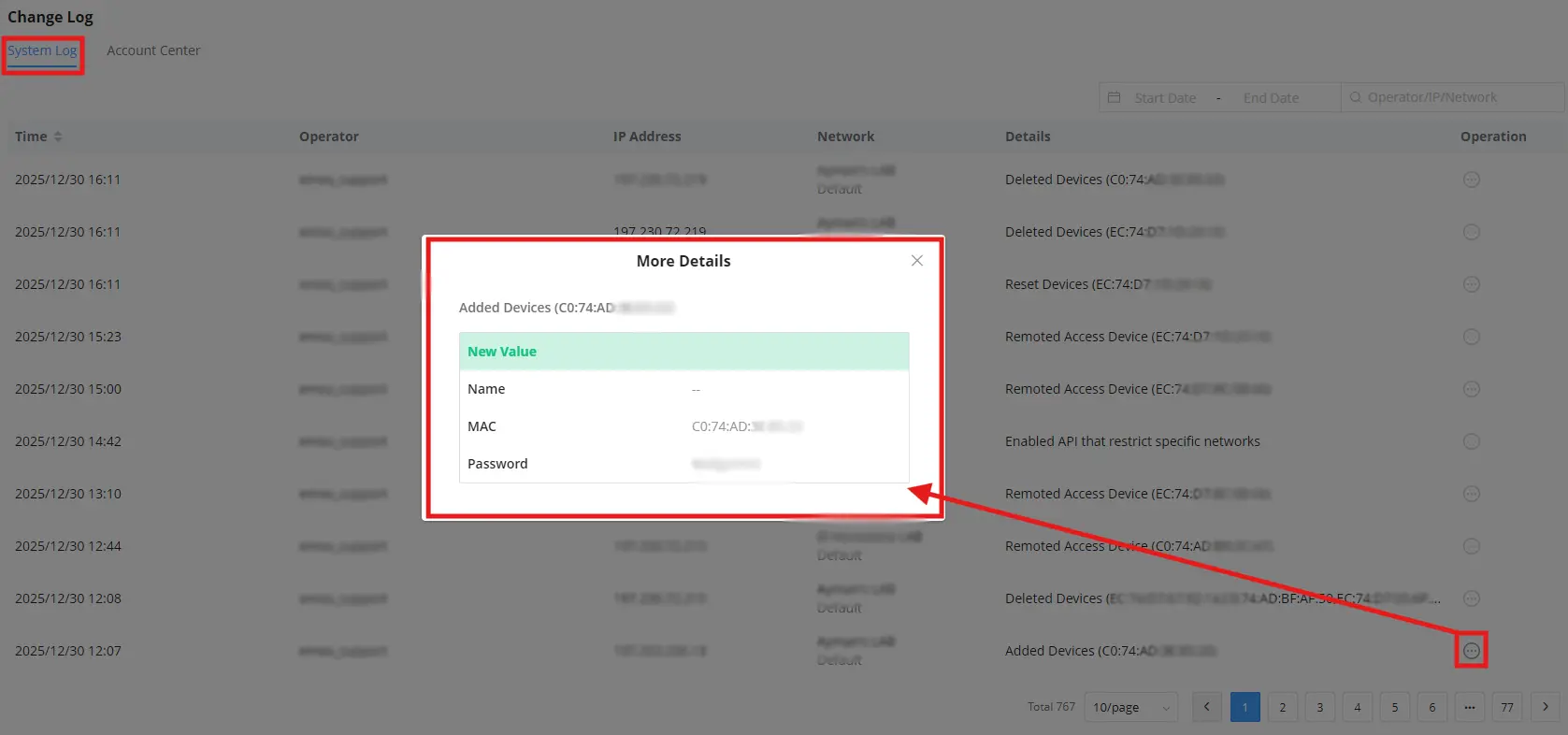This screenshot has width=1568, height=735.
Task: Jump to page 2
Action: [x=1282, y=707]
